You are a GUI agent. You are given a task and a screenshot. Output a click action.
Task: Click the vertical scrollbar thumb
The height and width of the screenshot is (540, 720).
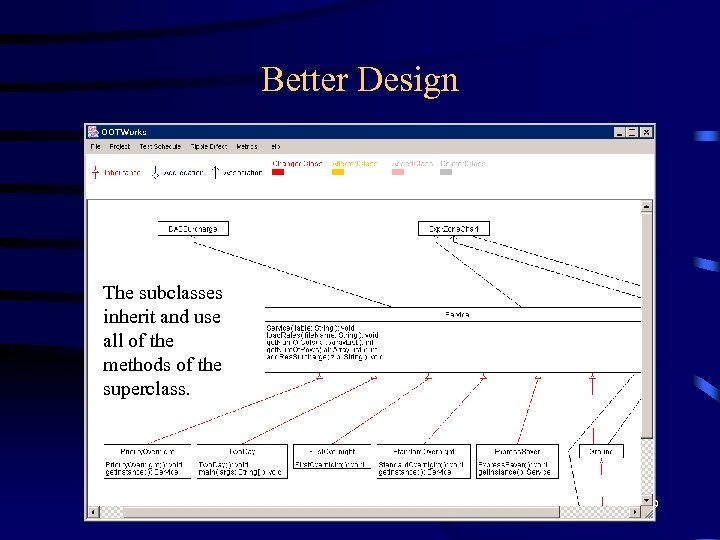pyautogui.click(x=647, y=325)
